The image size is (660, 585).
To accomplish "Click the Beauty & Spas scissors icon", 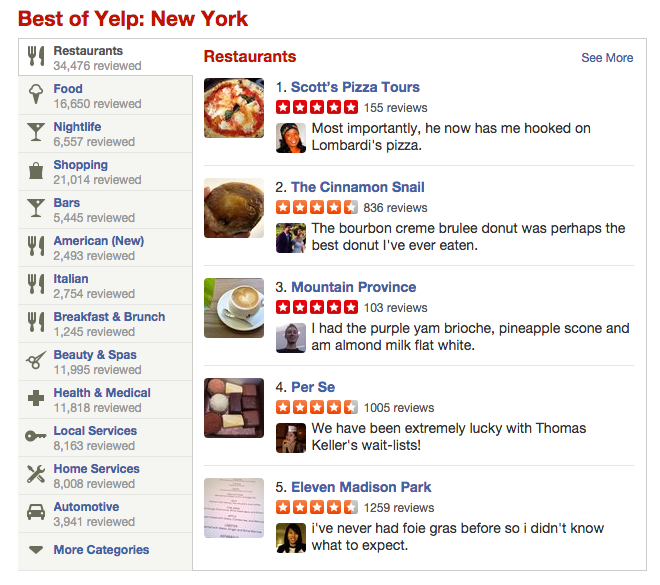I will point(36,361).
